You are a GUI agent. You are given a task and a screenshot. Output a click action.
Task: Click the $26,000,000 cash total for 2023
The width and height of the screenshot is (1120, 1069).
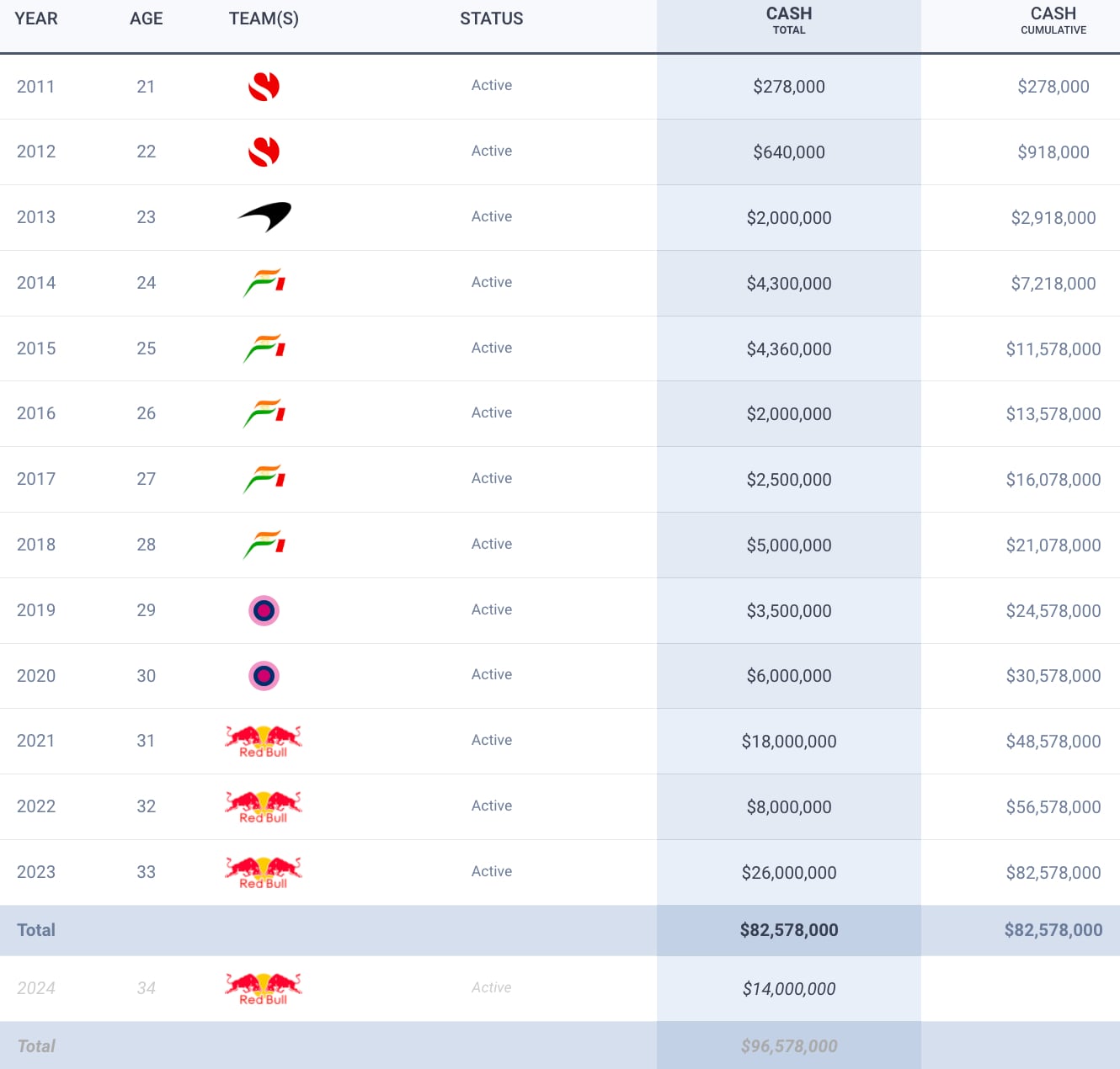pos(788,873)
